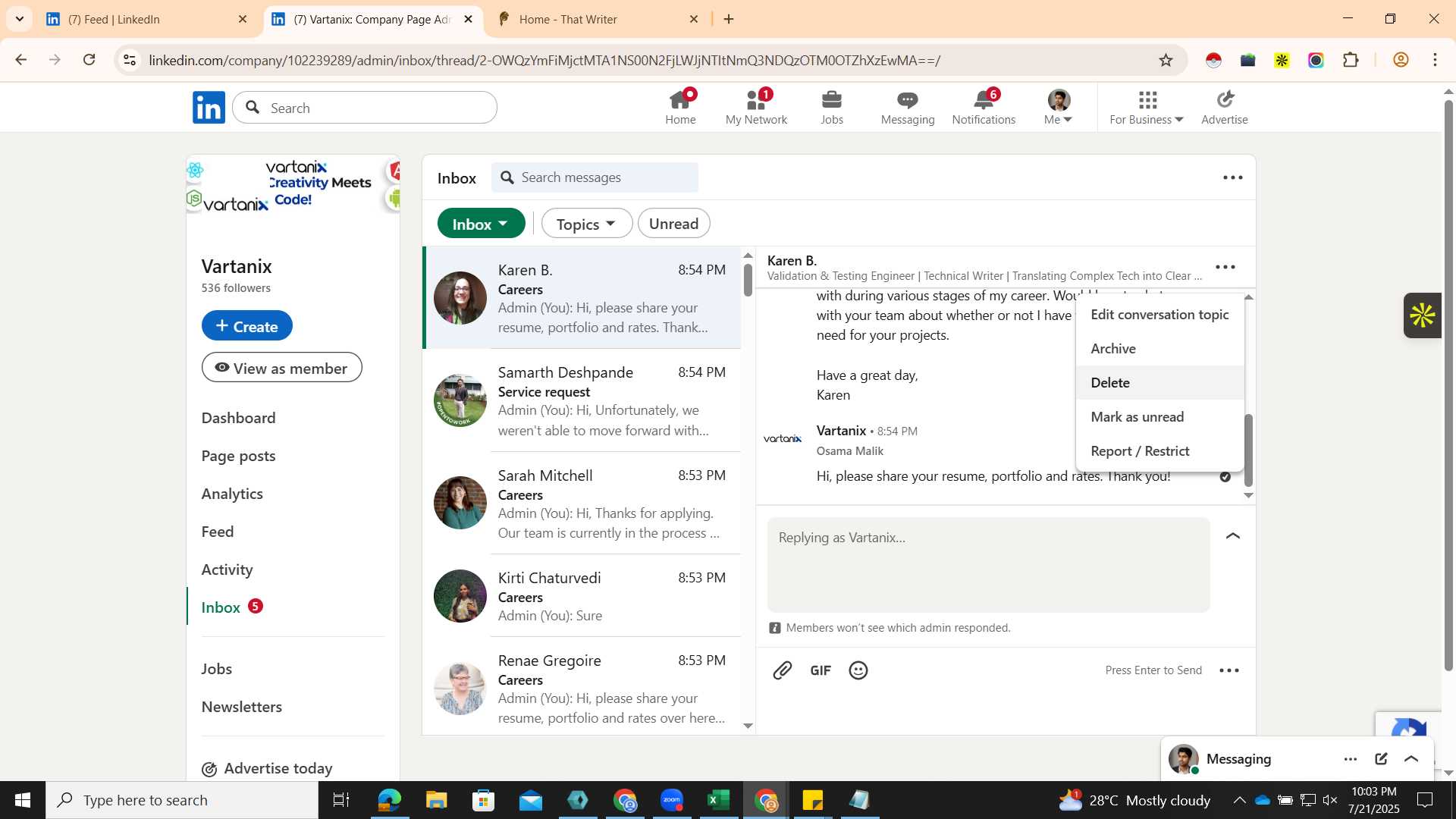Open Renae Gregoire conversation
1456x819 pixels.
tap(582, 686)
